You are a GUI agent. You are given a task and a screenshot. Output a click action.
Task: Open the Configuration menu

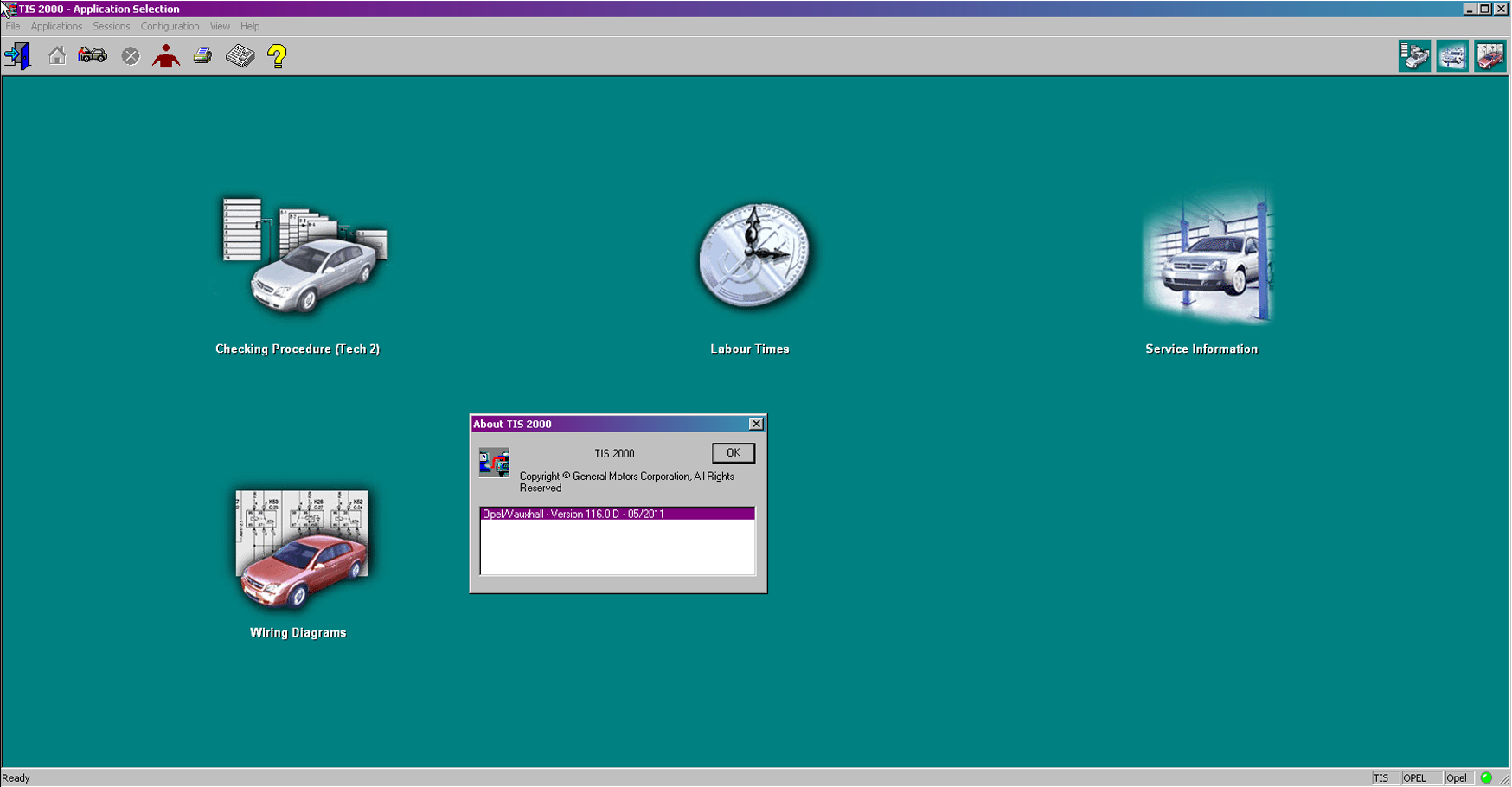(170, 27)
